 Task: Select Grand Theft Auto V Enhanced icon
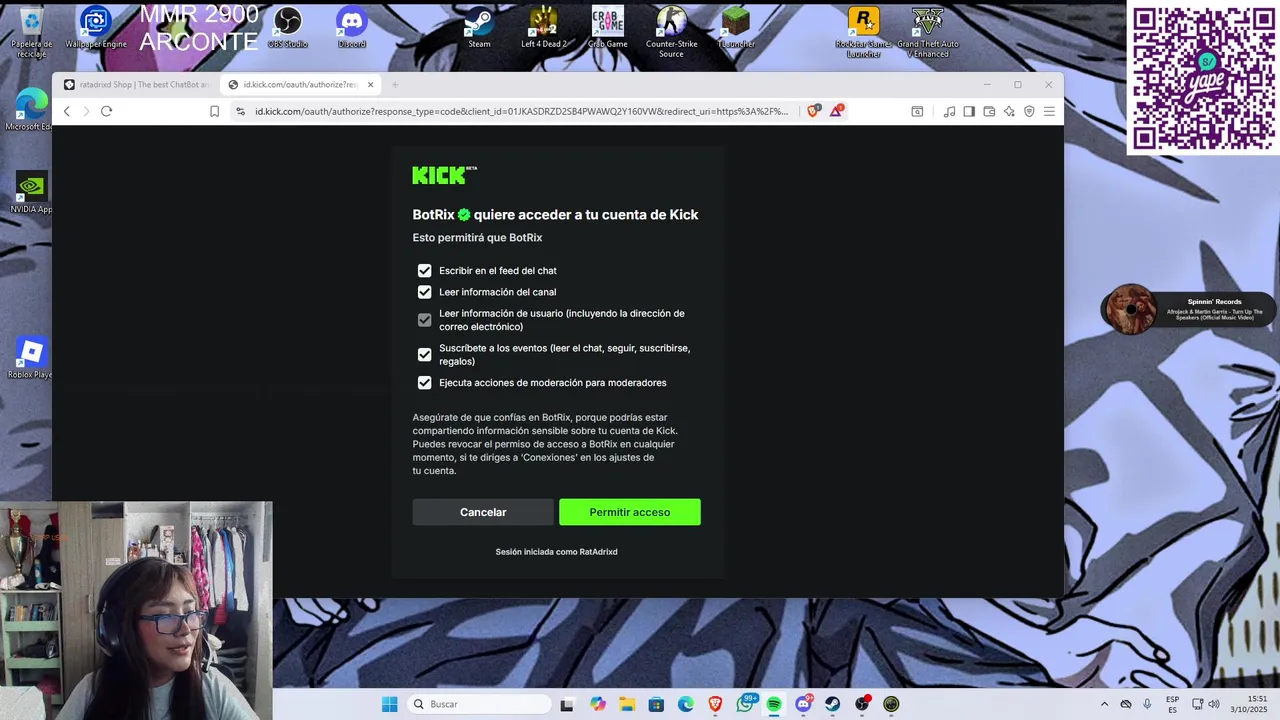coord(928,33)
